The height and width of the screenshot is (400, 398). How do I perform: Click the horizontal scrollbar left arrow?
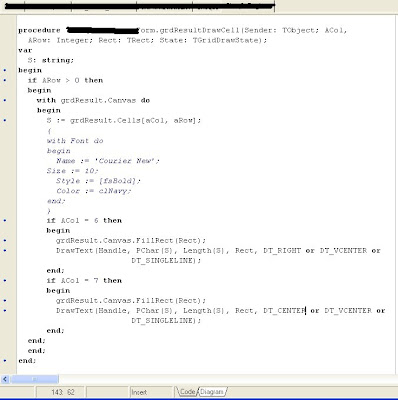[5, 379]
